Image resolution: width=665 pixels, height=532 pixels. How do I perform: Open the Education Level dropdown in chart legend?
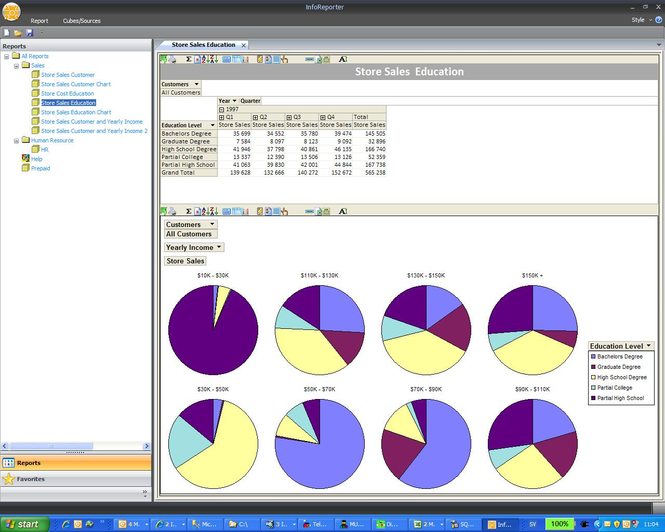649,345
